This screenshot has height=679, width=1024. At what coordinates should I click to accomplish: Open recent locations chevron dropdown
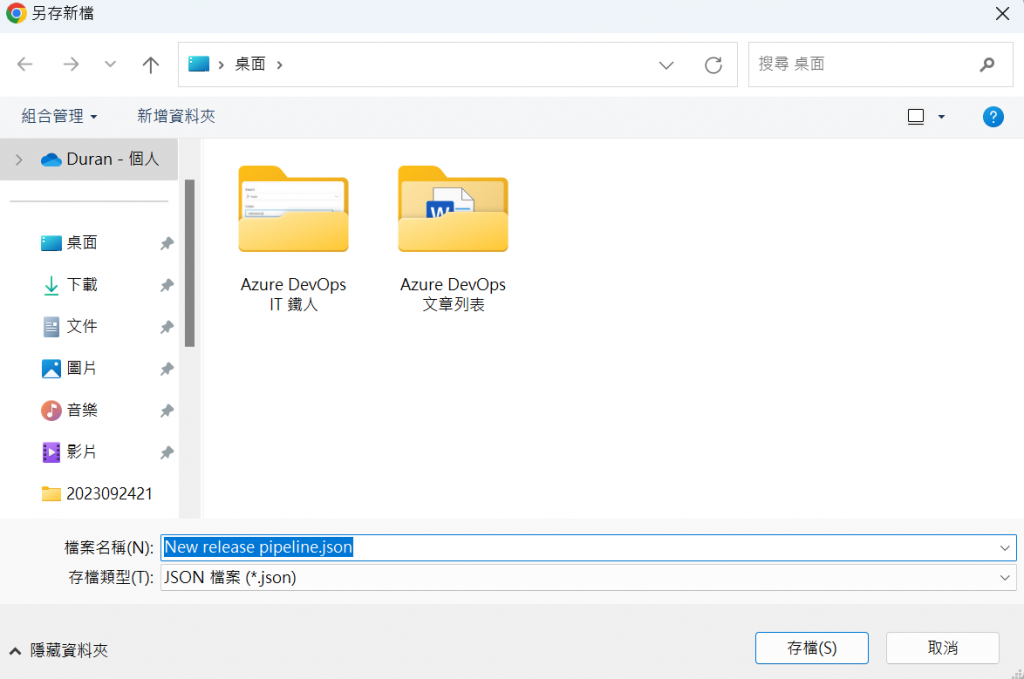click(x=110, y=64)
